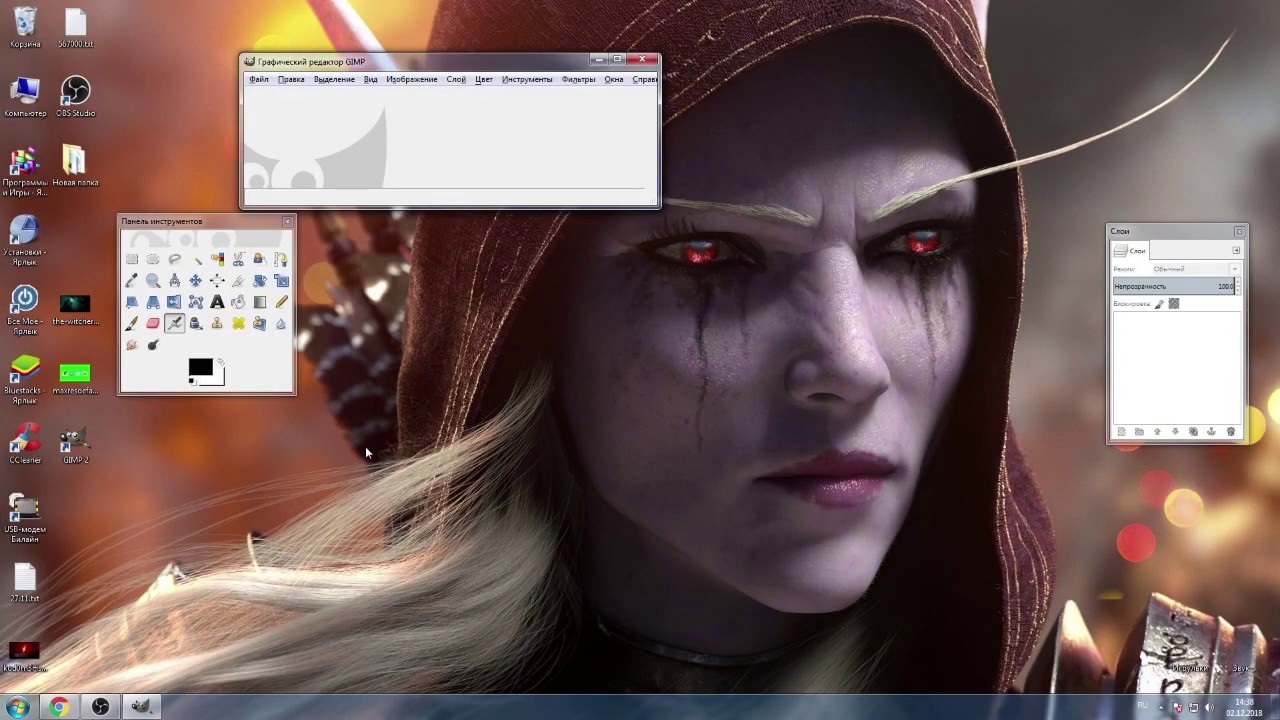The width and height of the screenshot is (1280, 720).
Task: Select the Fuzzy Select magic wand tool
Action: pos(196,260)
